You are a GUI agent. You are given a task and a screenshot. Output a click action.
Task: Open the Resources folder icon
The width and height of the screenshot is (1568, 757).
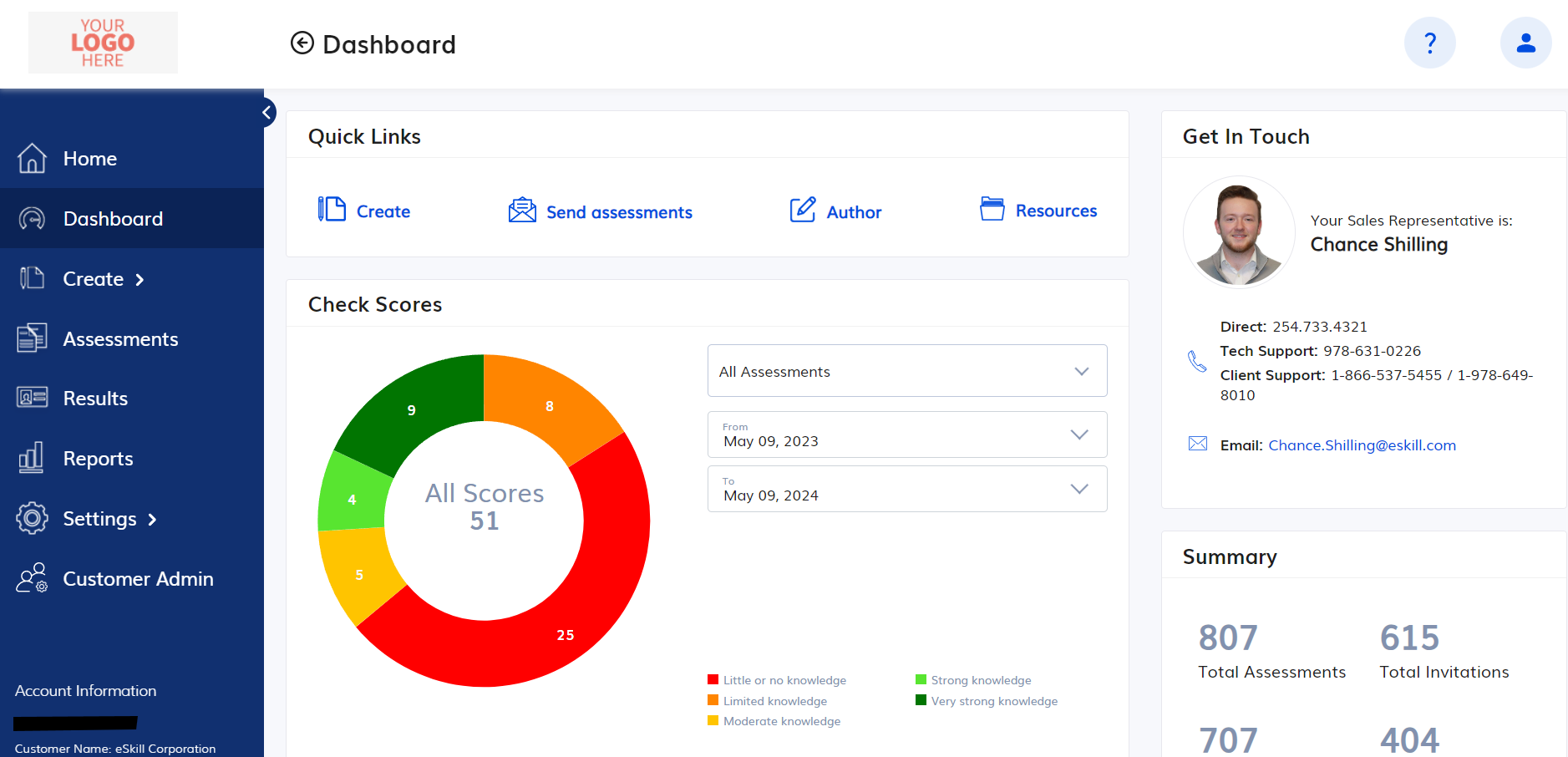pos(992,209)
